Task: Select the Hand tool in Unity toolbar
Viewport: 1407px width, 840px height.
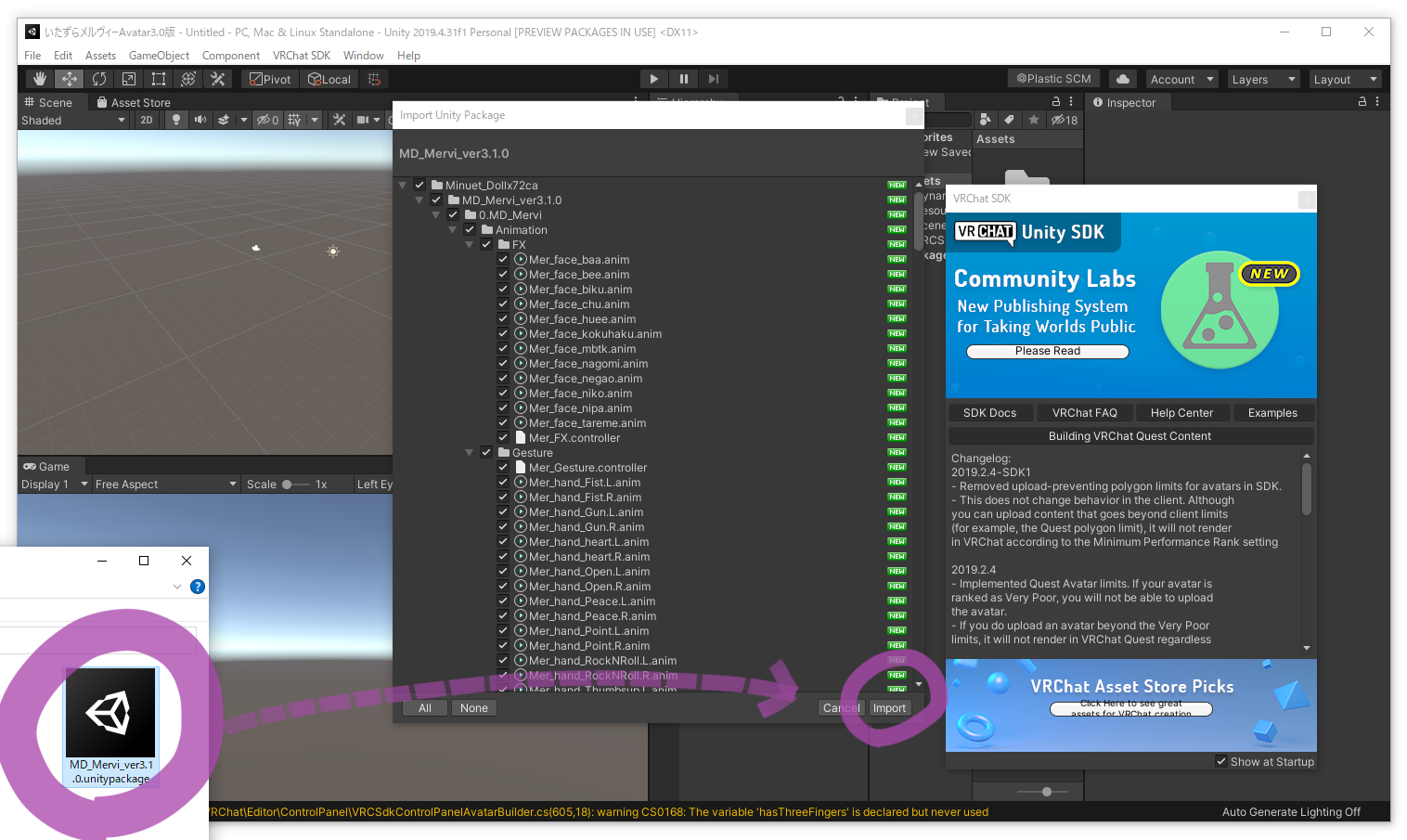Action: coord(40,79)
